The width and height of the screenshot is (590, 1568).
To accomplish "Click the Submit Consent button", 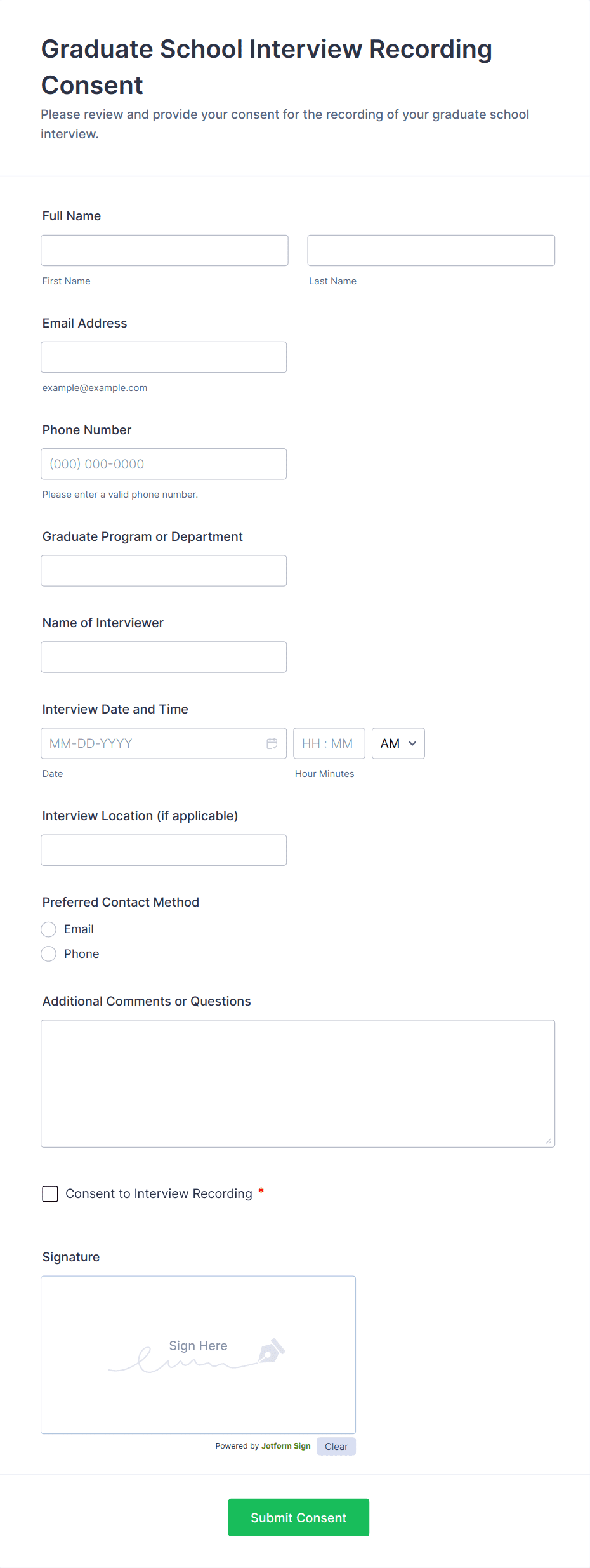I will pos(298,1517).
